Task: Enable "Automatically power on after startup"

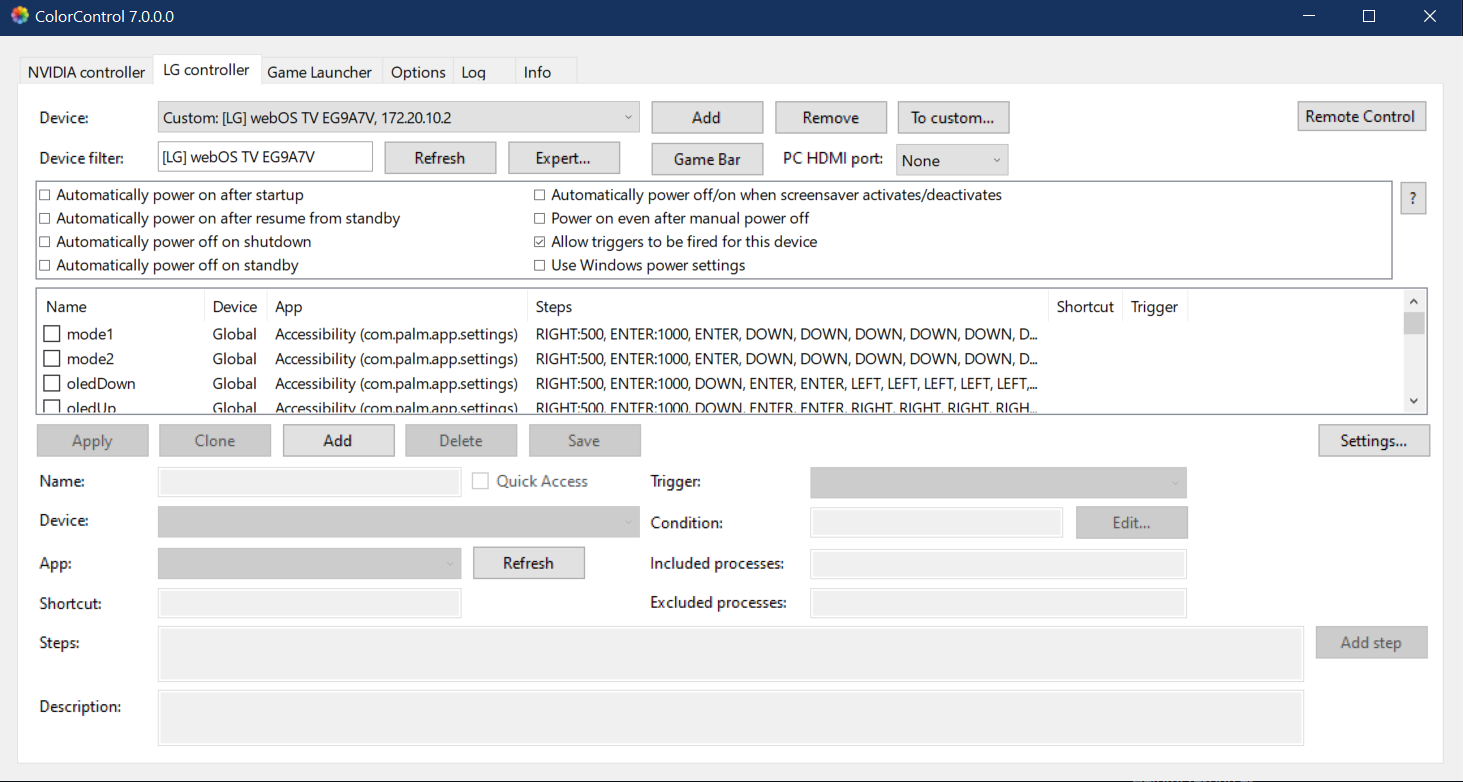Action: point(44,194)
